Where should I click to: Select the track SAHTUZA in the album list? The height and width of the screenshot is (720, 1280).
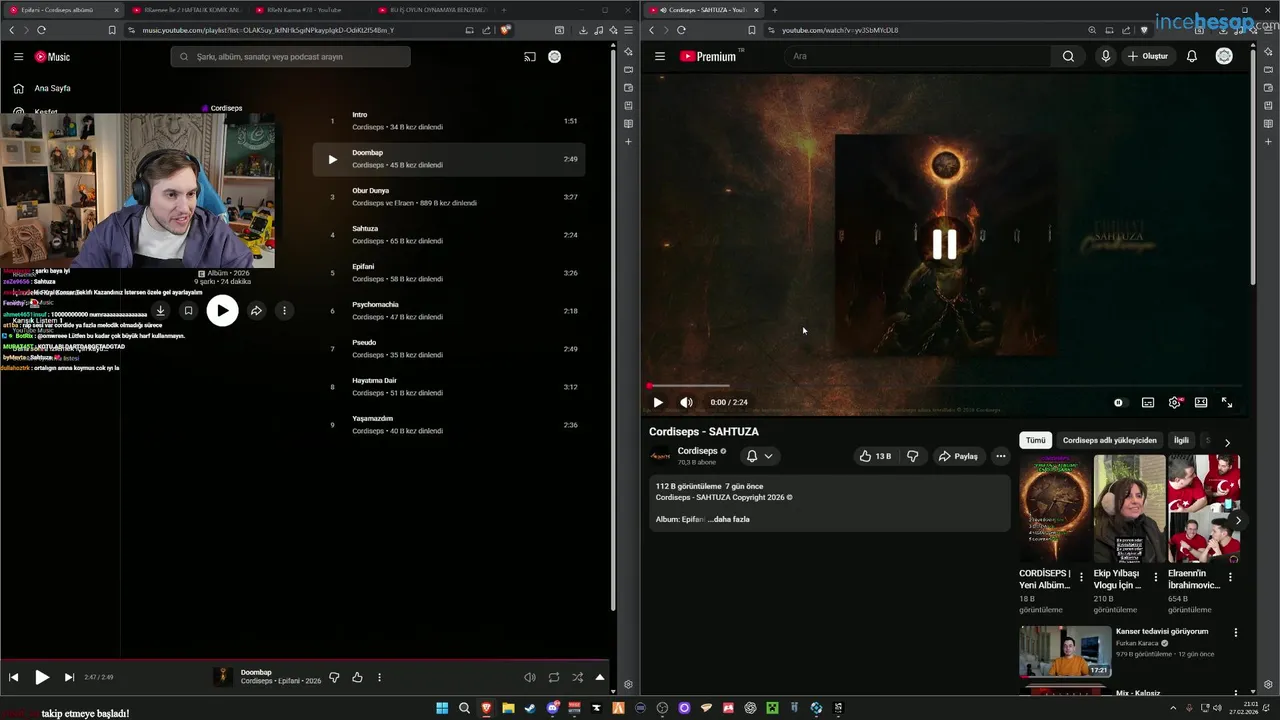(365, 229)
